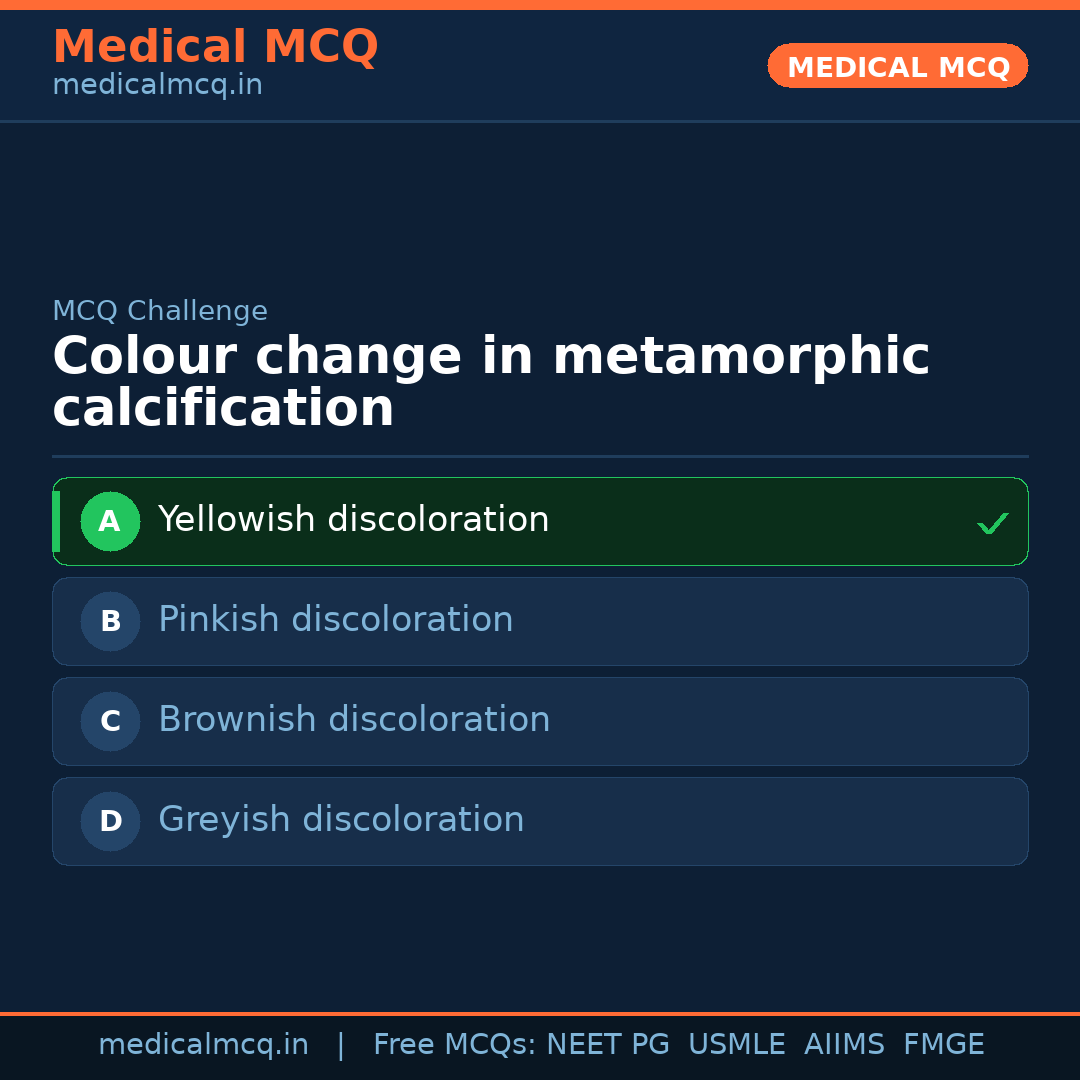Collapse the highlighted correct answer panel
This screenshot has width=1080, height=1080.
coord(540,521)
